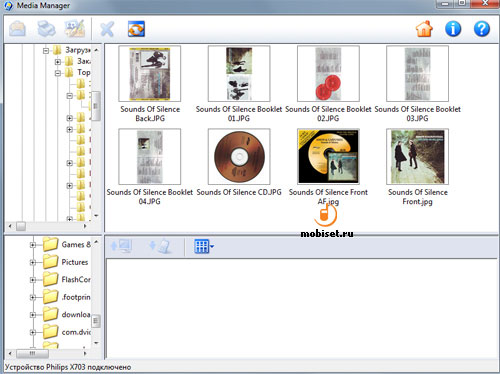This screenshot has width=500, height=374.
Task: Click lower tree horizontal scrollbar right arrow
Action: click(x=85, y=353)
